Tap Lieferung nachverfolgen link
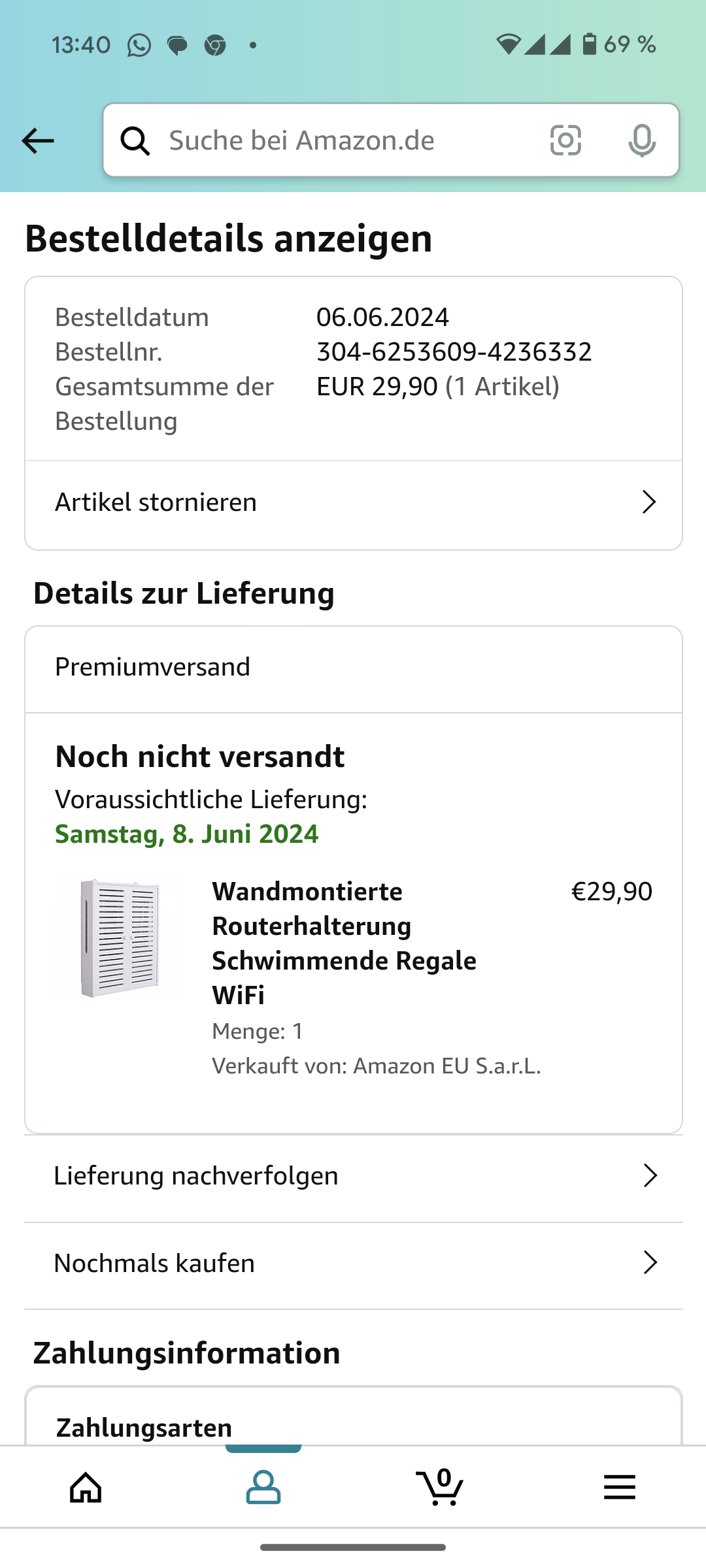 coord(196,1176)
